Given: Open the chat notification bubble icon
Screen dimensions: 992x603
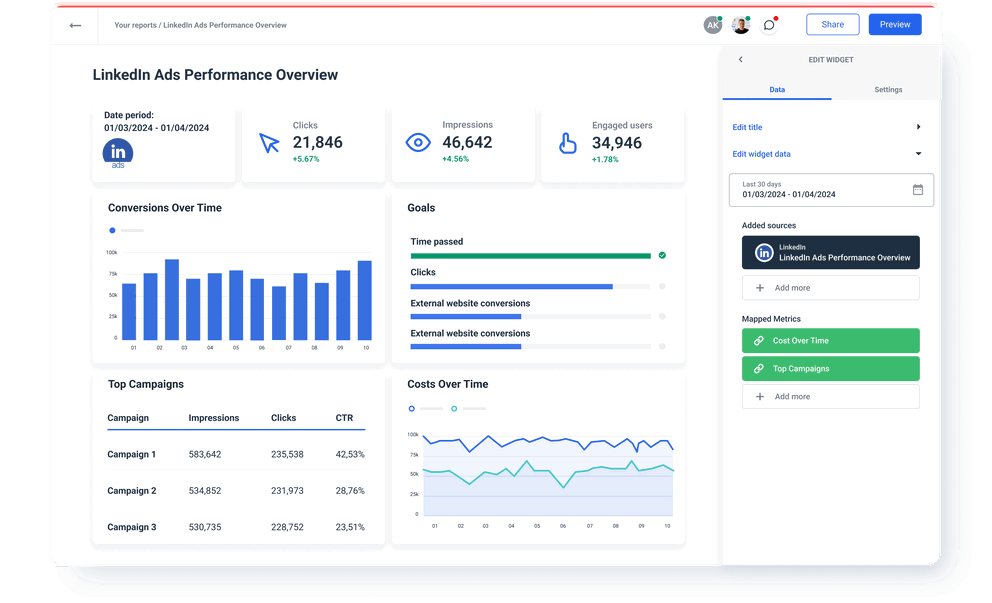Looking at the screenshot, I should [768, 23].
